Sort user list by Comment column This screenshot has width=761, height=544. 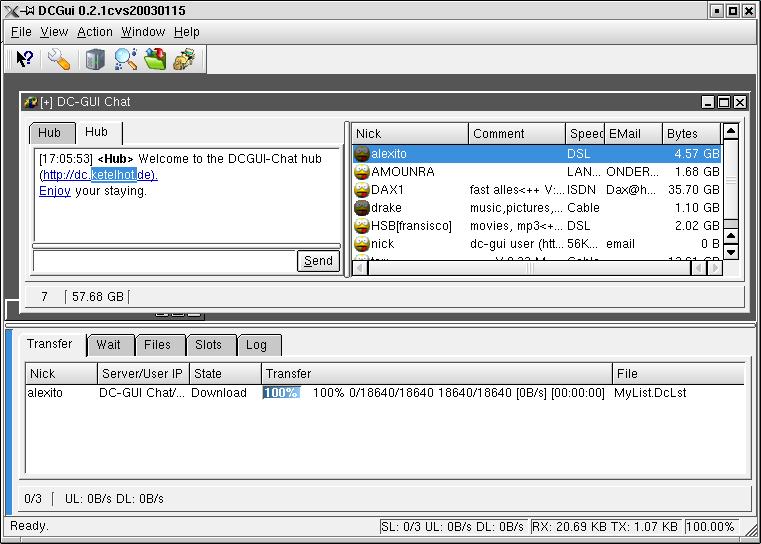tap(517, 134)
